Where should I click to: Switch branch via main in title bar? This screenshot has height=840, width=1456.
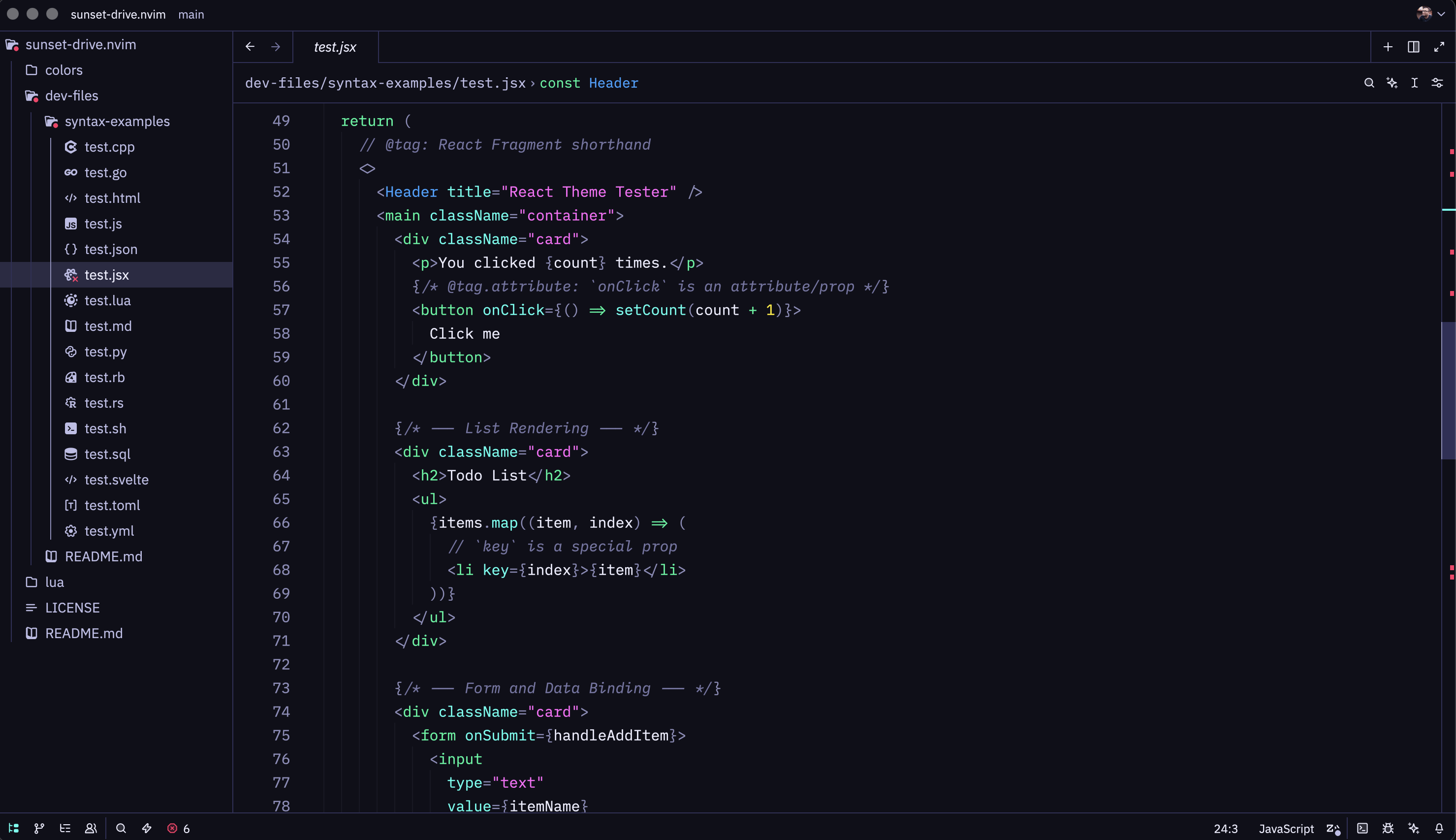191,14
